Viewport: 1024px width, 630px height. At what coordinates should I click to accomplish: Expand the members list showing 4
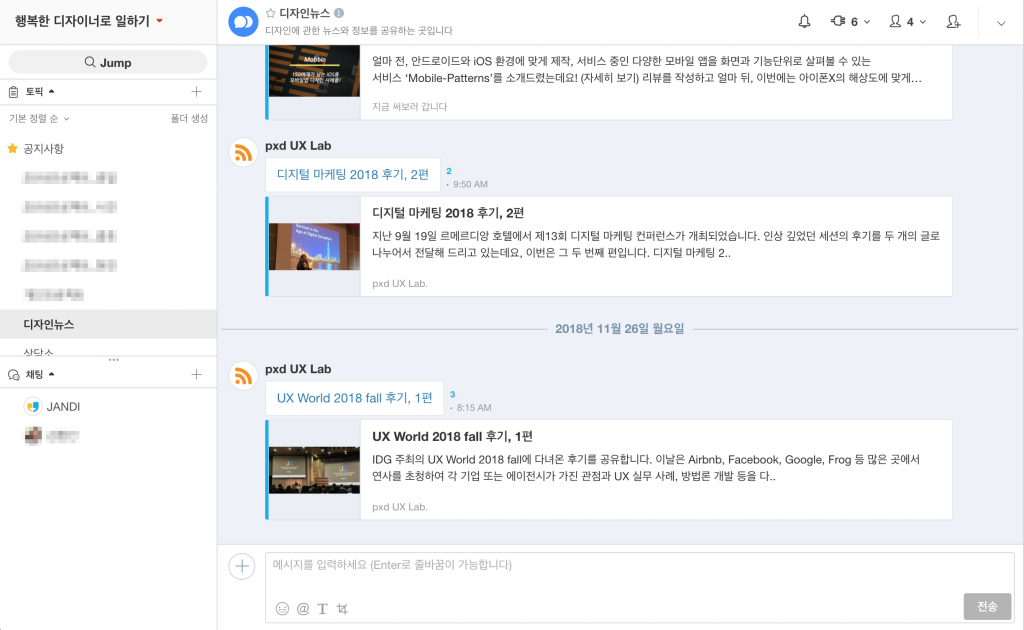(908, 21)
